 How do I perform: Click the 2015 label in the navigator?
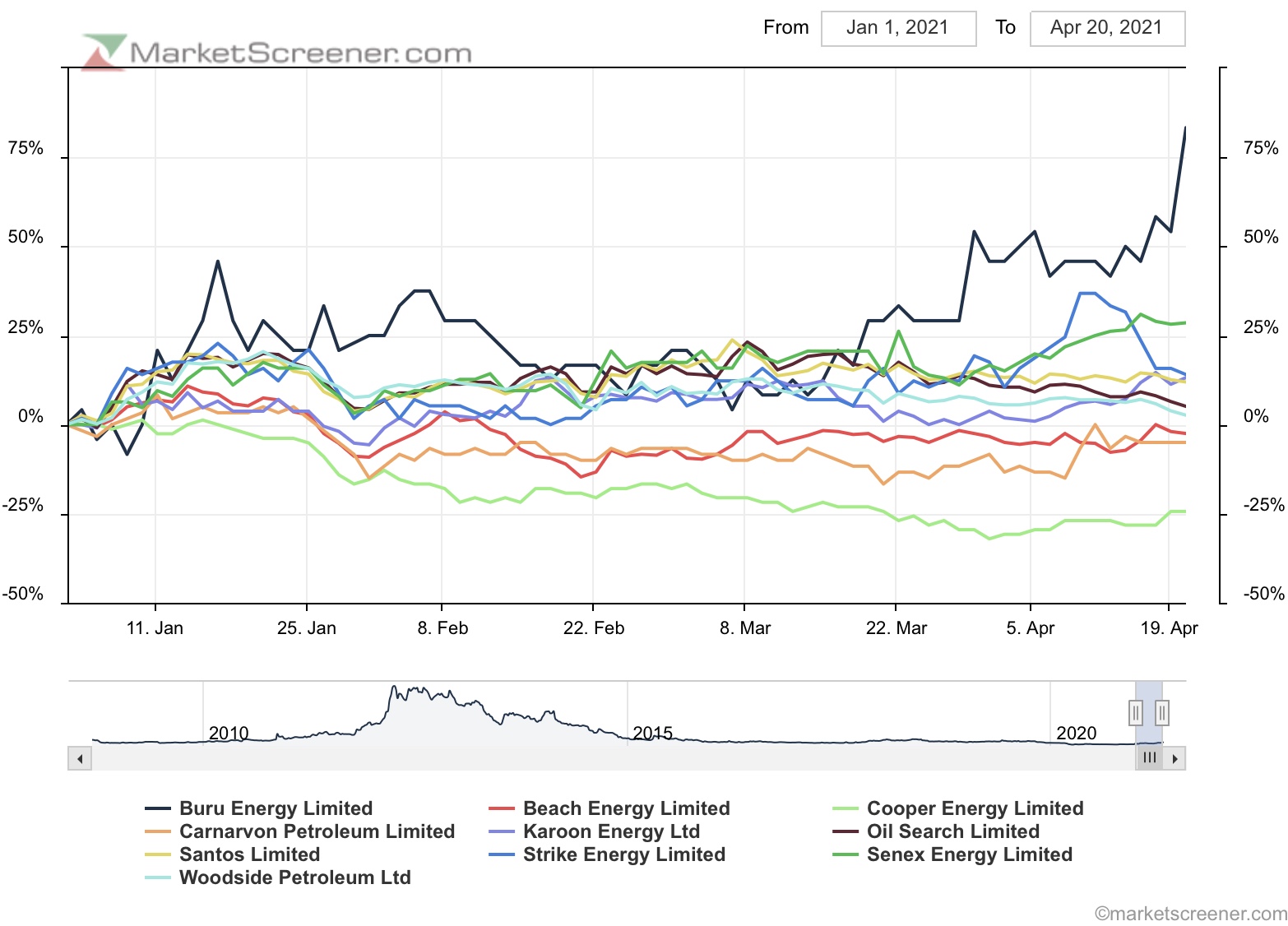point(653,733)
